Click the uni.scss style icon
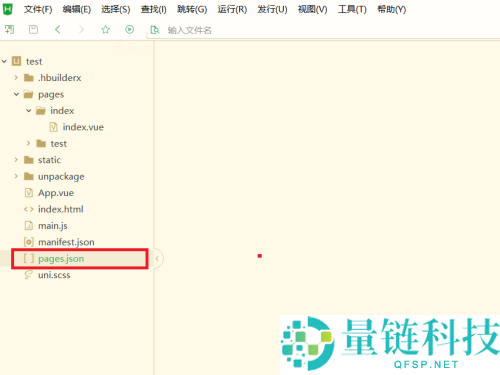This screenshot has width=500, height=375. (x=29, y=275)
